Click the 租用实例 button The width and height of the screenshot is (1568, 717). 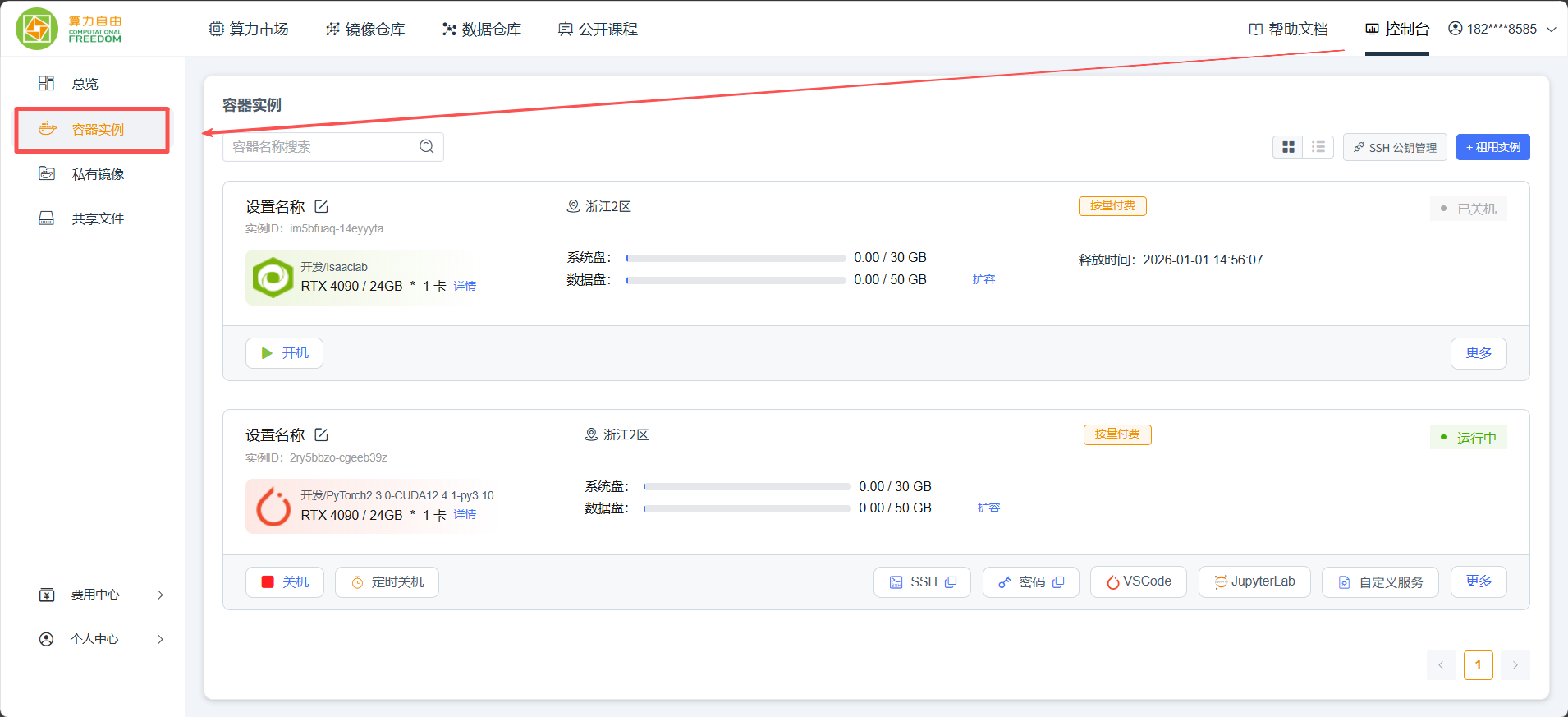point(1492,147)
